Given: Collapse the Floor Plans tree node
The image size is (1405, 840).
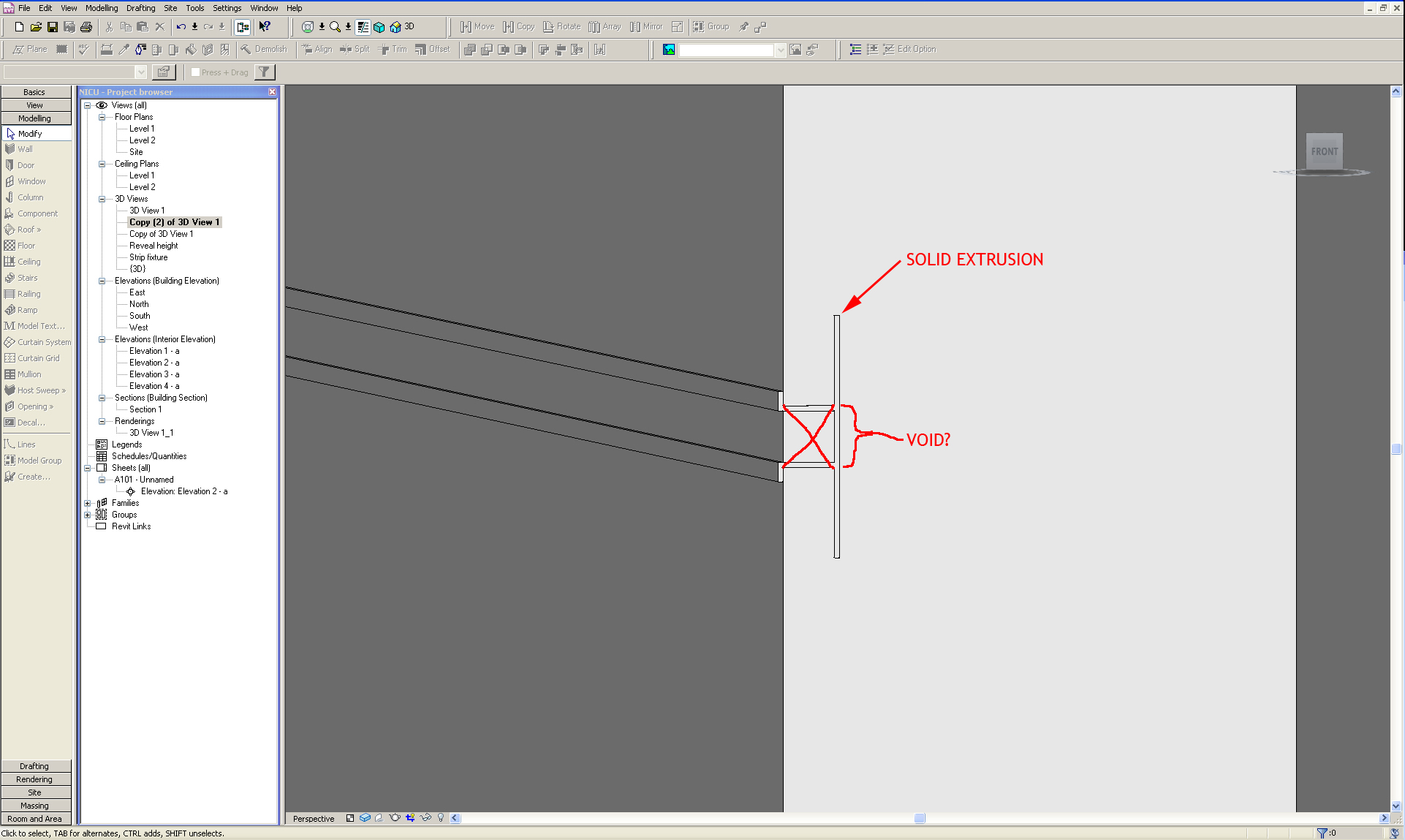Looking at the screenshot, I should click(102, 117).
